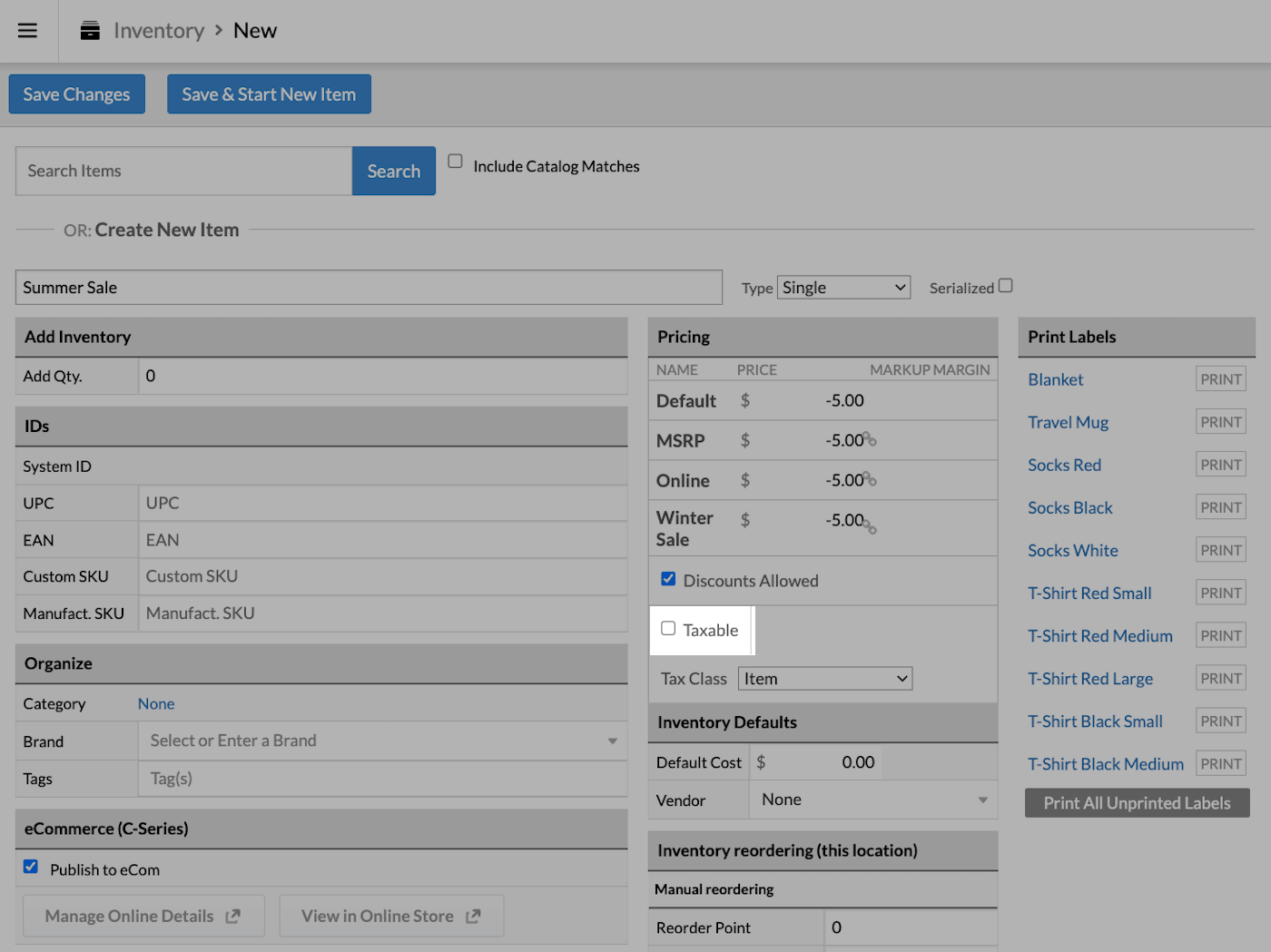Print the T-Shirt Red Small label

[x=1221, y=593]
